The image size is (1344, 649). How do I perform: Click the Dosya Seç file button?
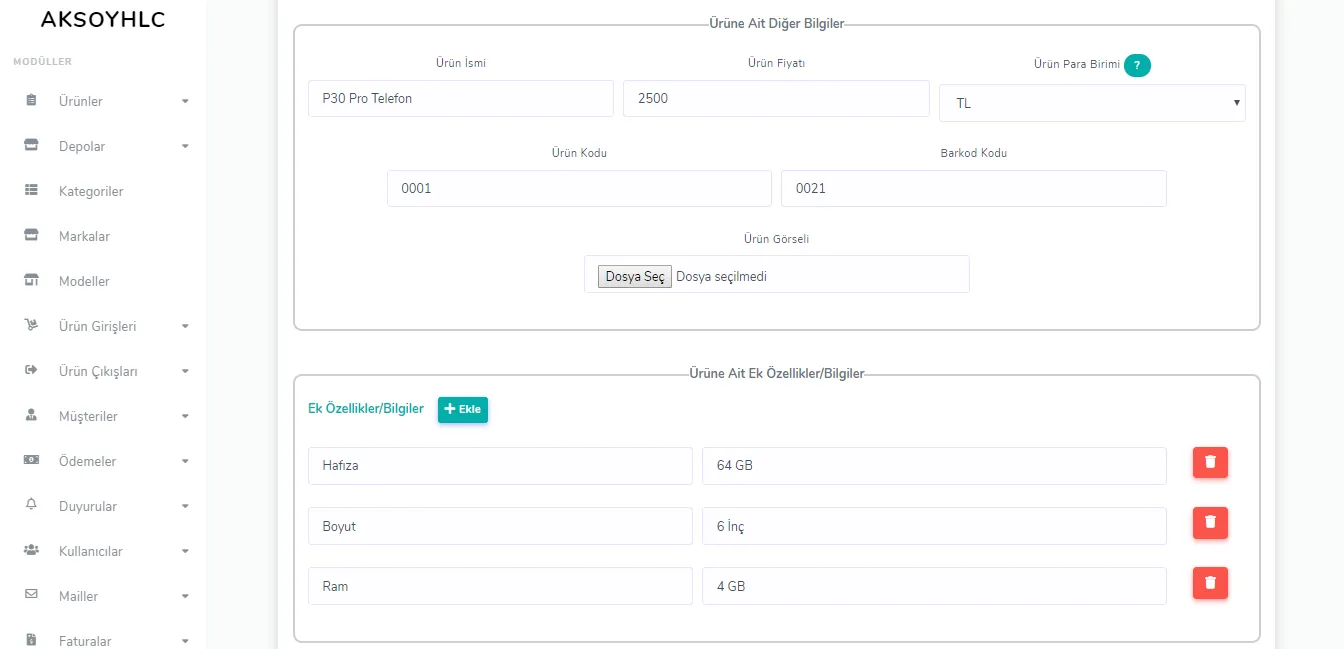coord(635,277)
